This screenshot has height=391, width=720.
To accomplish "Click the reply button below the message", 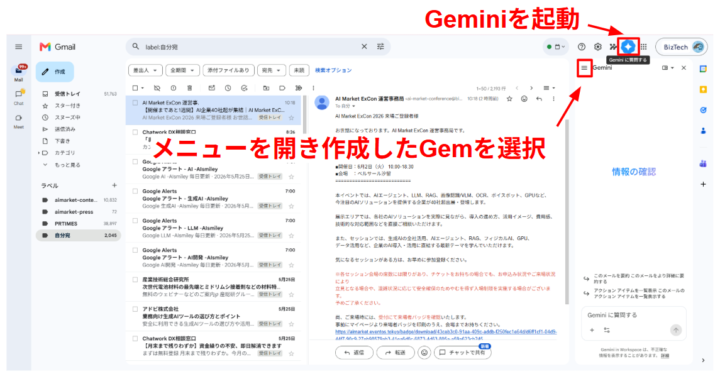I will [x=354, y=352].
